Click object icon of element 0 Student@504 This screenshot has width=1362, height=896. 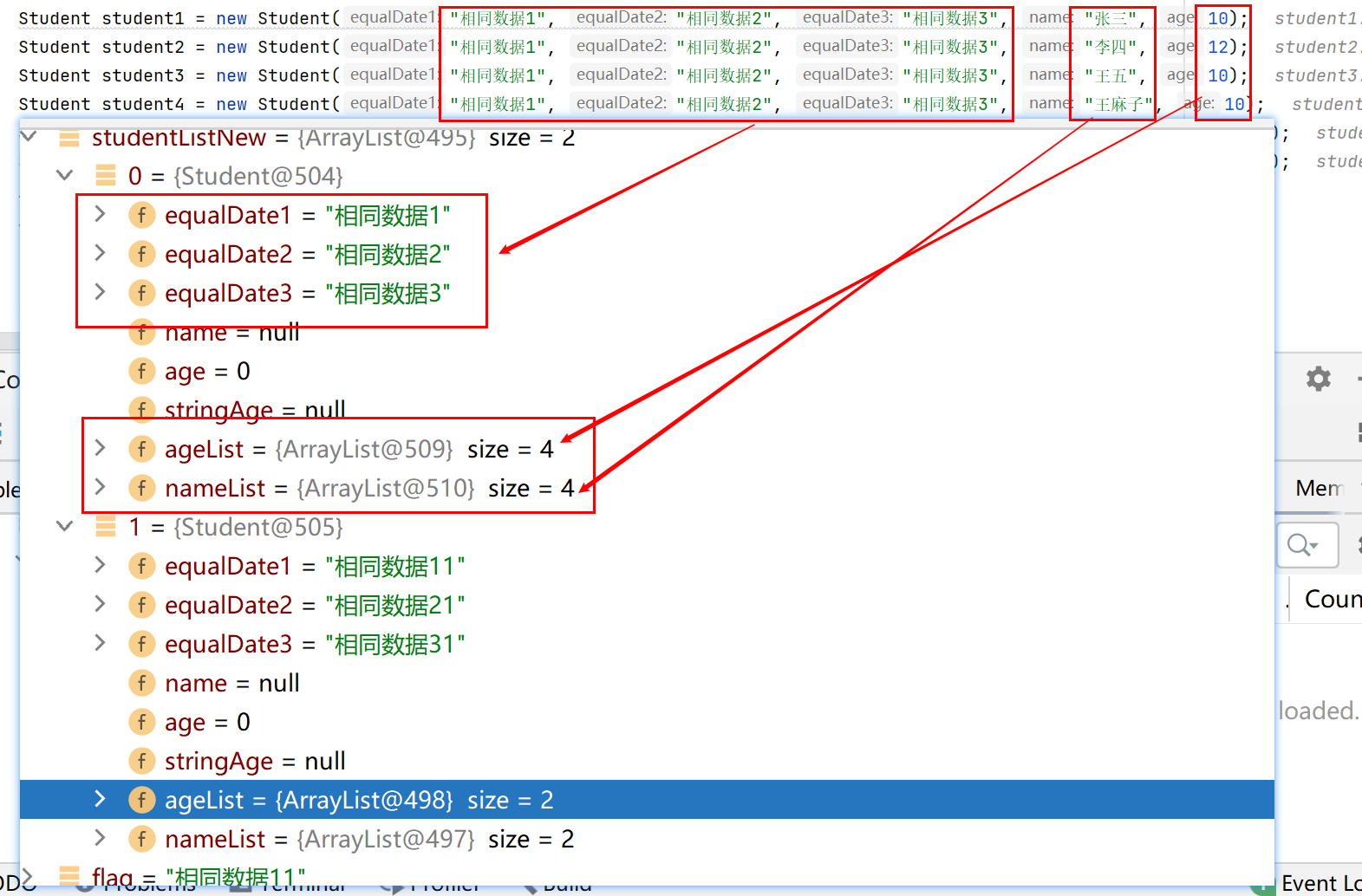point(105,176)
